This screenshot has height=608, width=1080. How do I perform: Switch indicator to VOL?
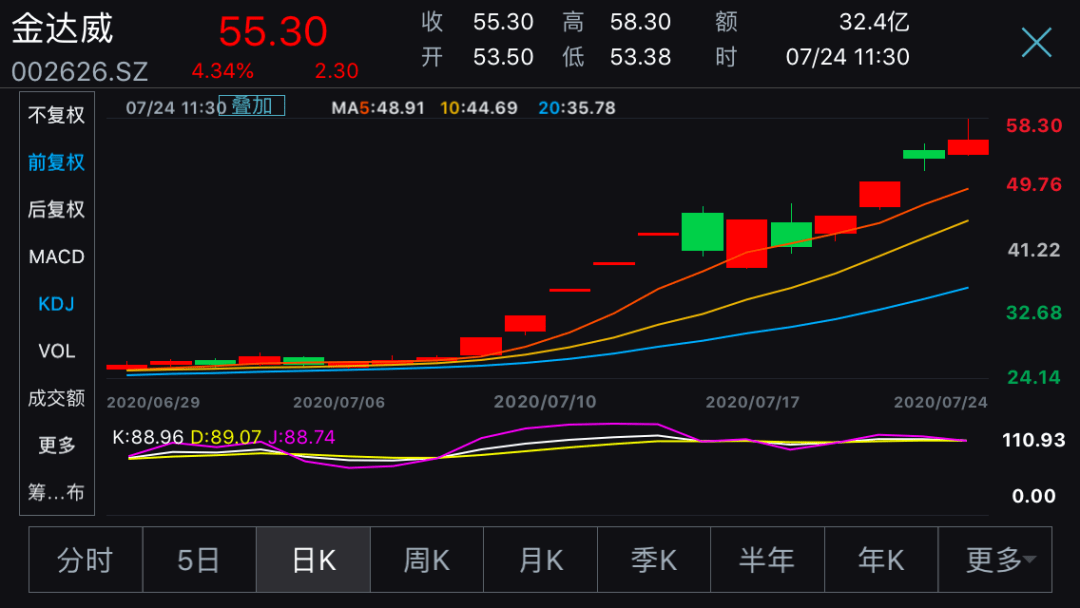click(56, 351)
